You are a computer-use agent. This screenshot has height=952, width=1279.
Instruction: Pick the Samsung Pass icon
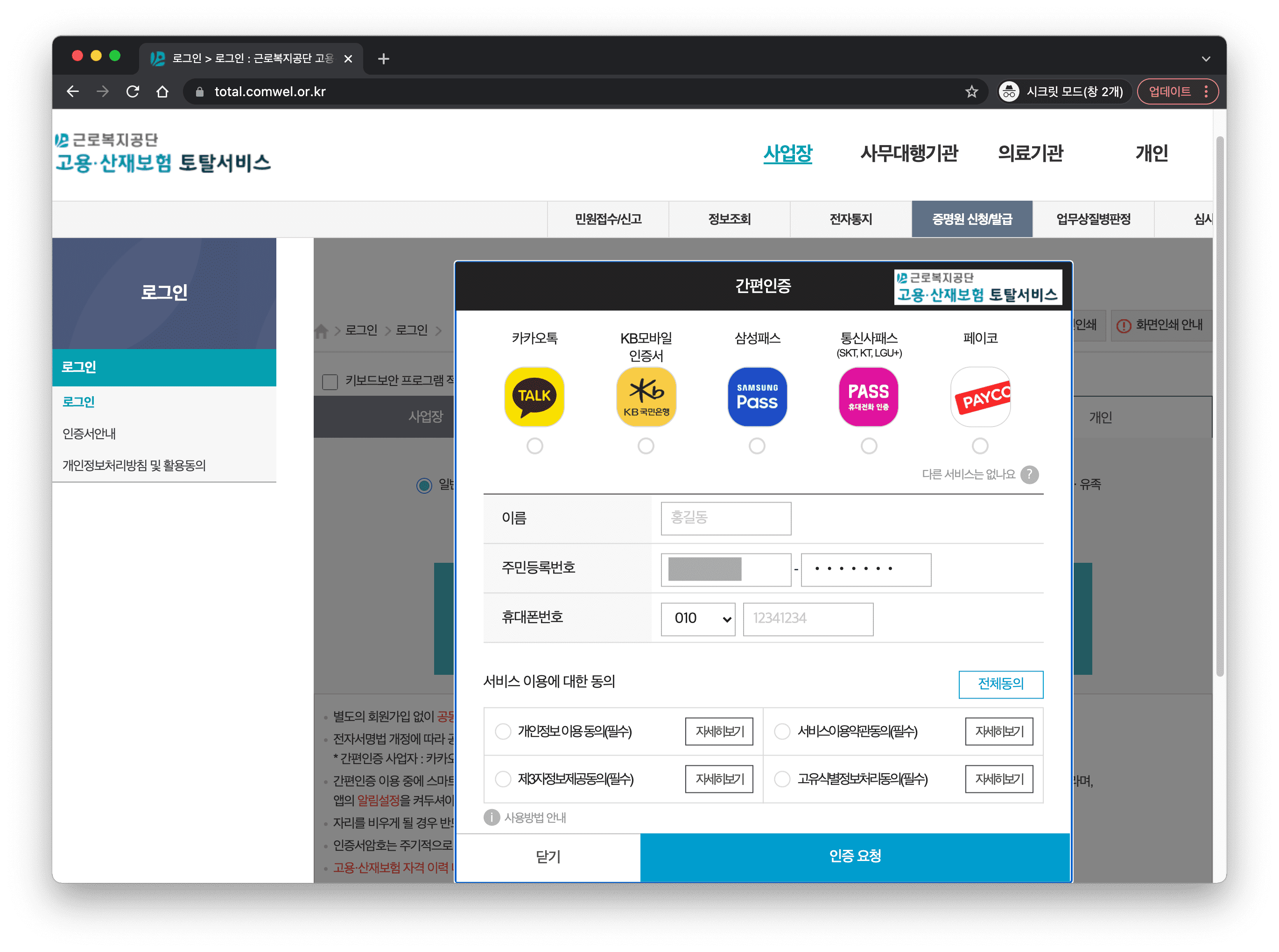pyautogui.click(x=757, y=397)
